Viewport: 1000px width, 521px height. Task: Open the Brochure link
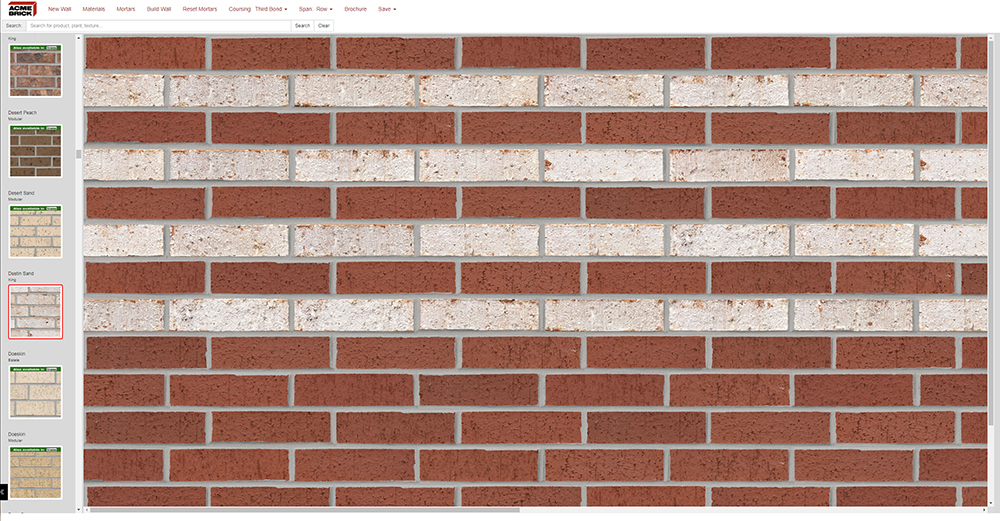(355, 8)
